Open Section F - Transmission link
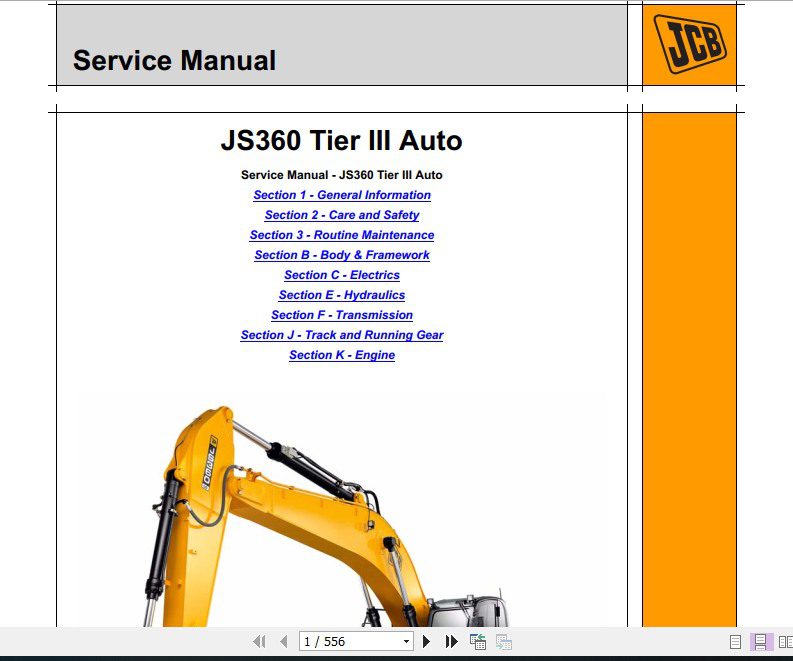The width and height of the screenshot is (793, 661). click(342, 315)
